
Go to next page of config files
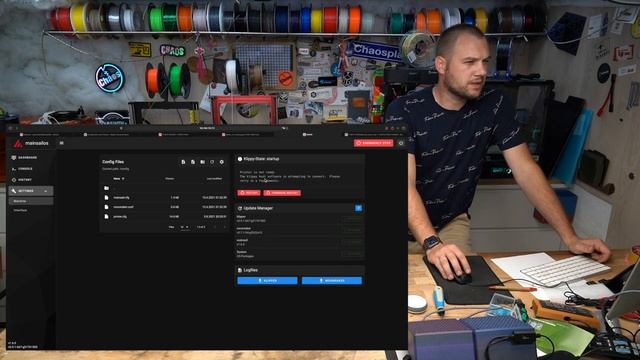224,227
